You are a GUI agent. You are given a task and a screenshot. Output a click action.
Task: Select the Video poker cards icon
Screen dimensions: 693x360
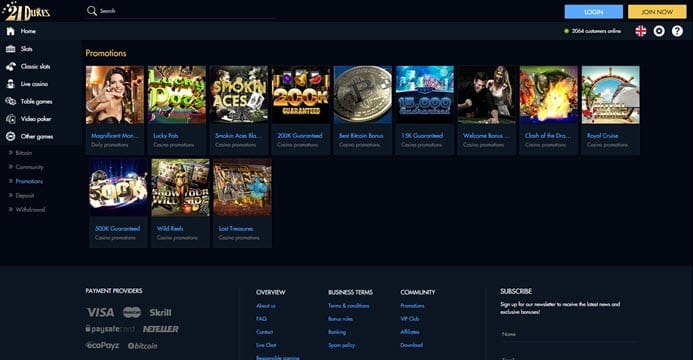[x=11, y=119]
